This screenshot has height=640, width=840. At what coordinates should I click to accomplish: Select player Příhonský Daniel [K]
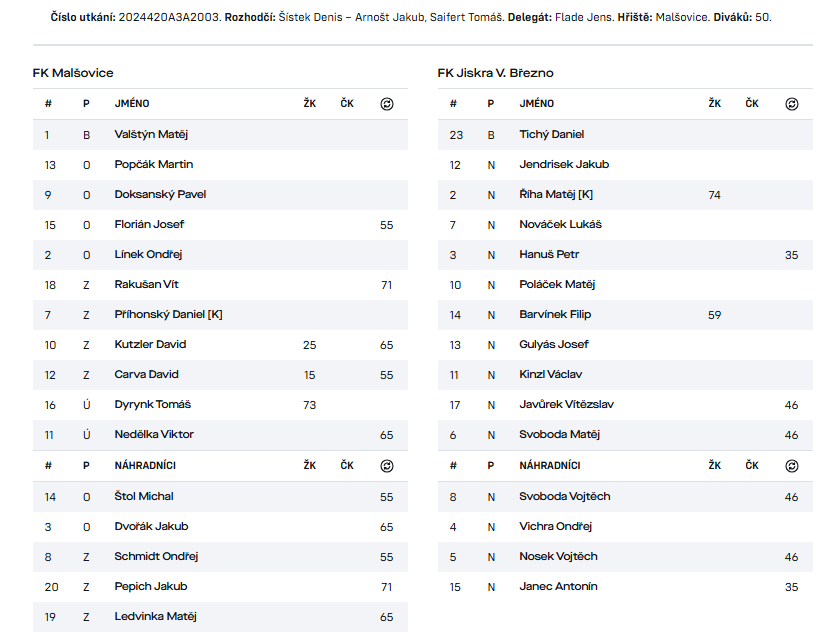coord(168,314)
